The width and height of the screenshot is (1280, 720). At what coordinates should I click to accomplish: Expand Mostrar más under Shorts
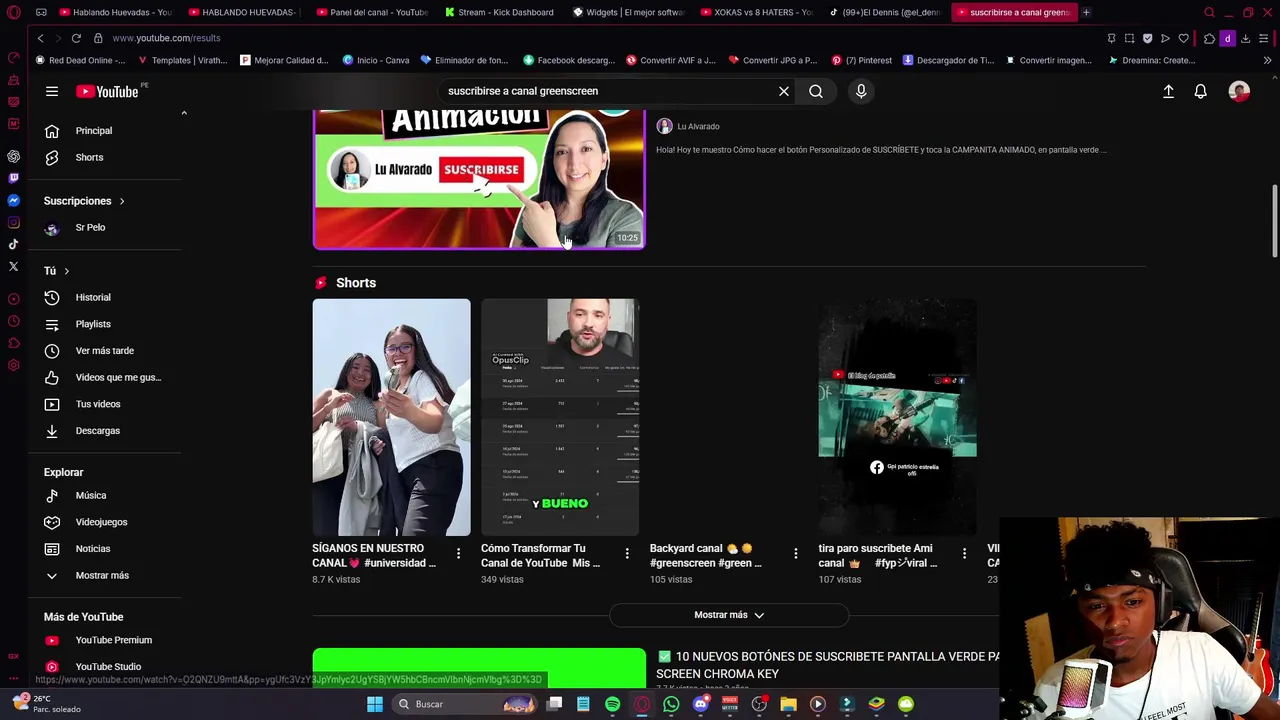(x=729, y=615)
